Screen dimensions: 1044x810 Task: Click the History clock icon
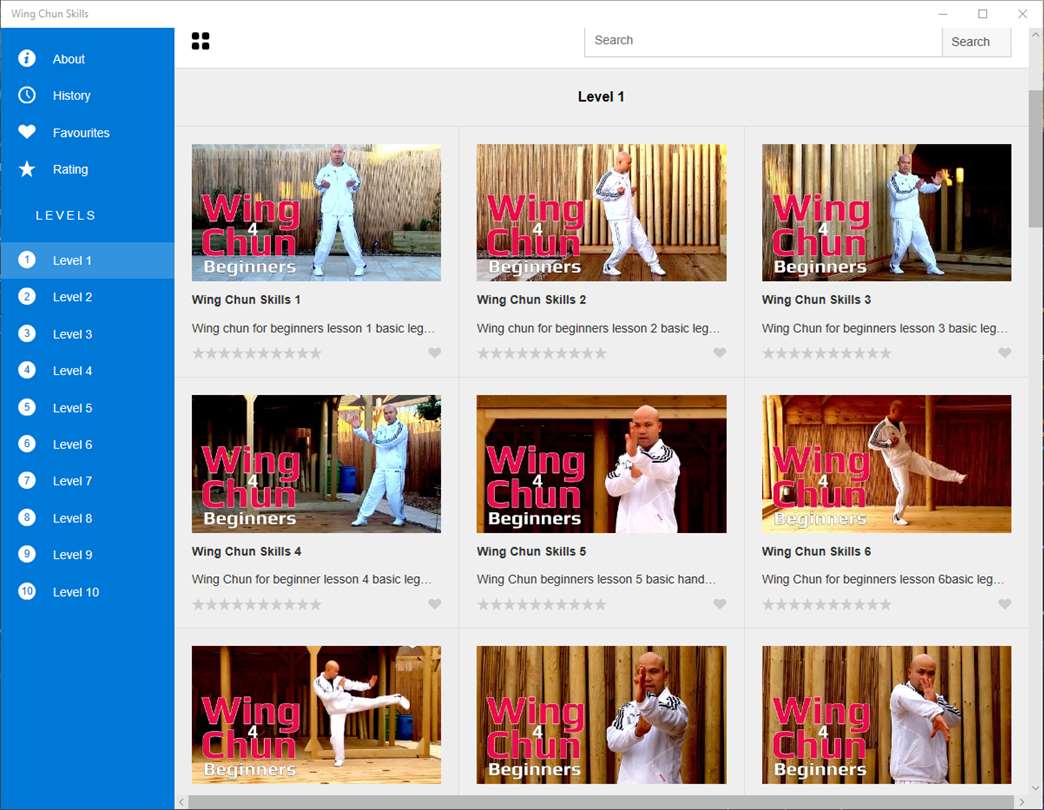(x=27, y=95)
